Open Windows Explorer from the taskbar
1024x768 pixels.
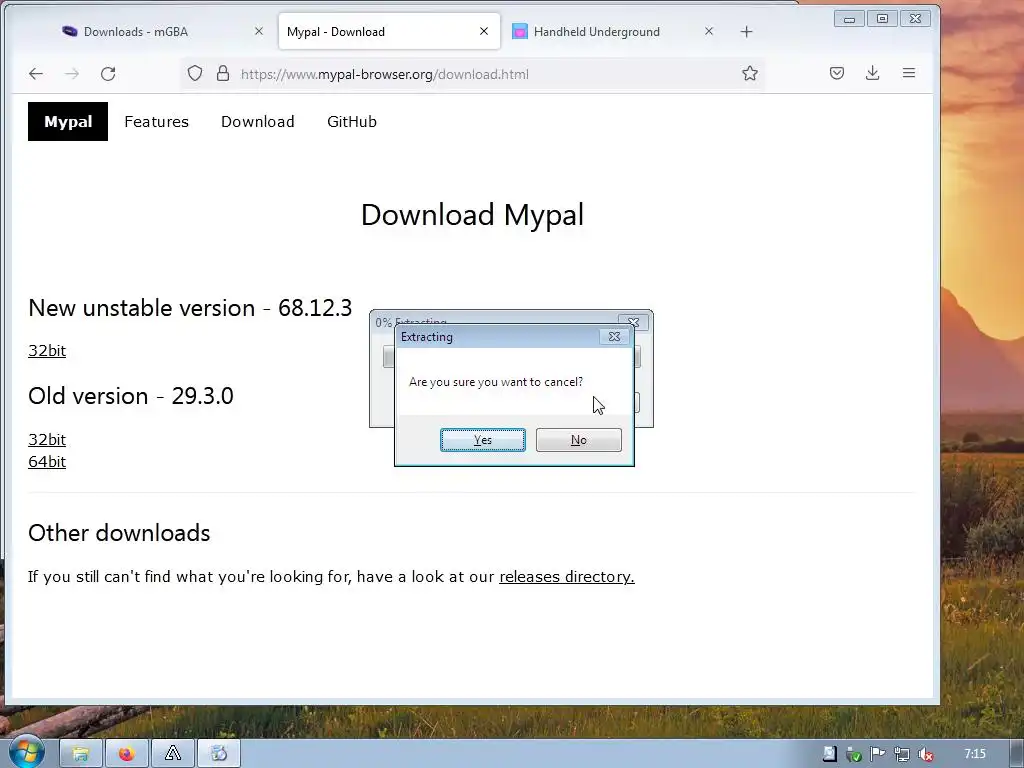(81, 754)
